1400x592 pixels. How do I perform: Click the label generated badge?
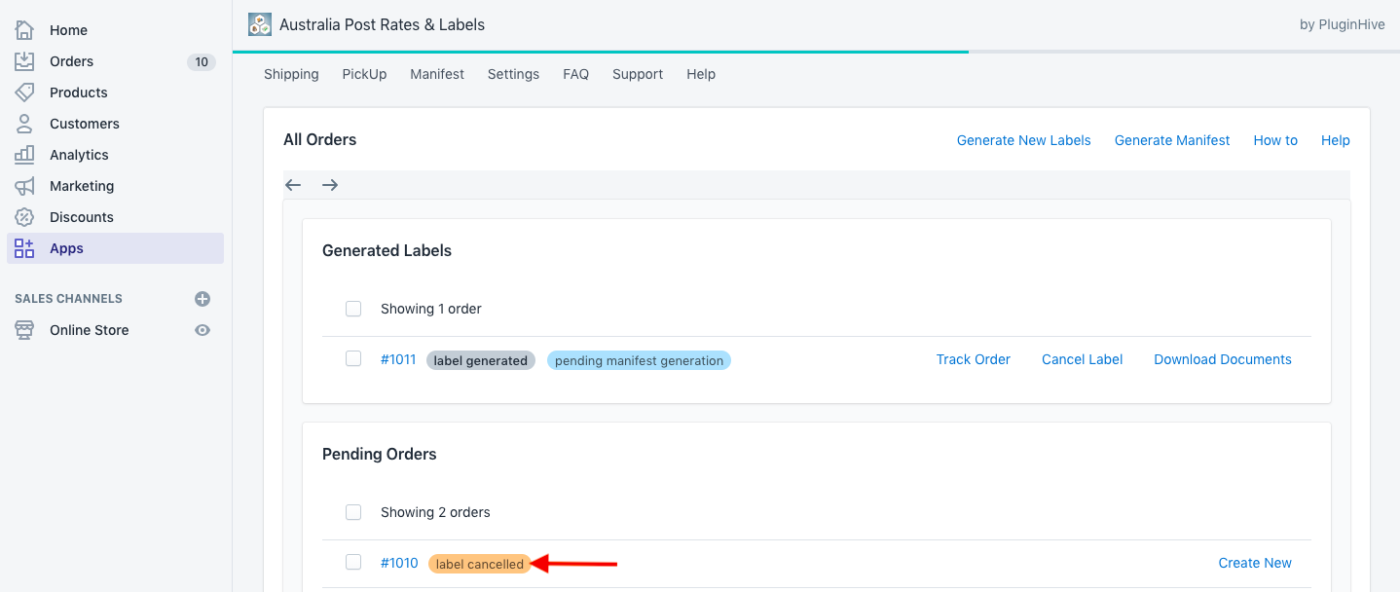(481, 360)
